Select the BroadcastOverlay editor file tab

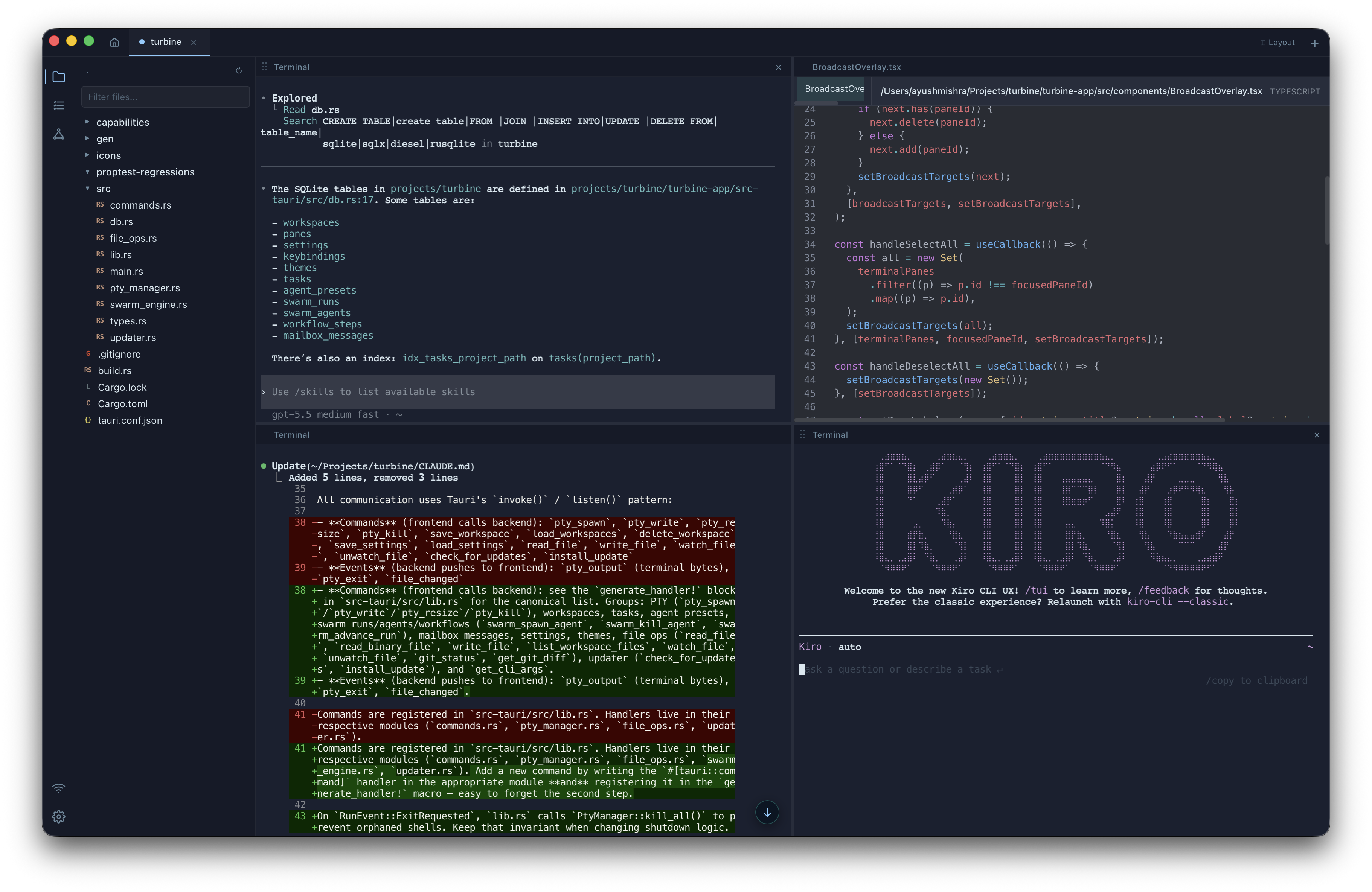pyautogui.click(x=834, y=89)
